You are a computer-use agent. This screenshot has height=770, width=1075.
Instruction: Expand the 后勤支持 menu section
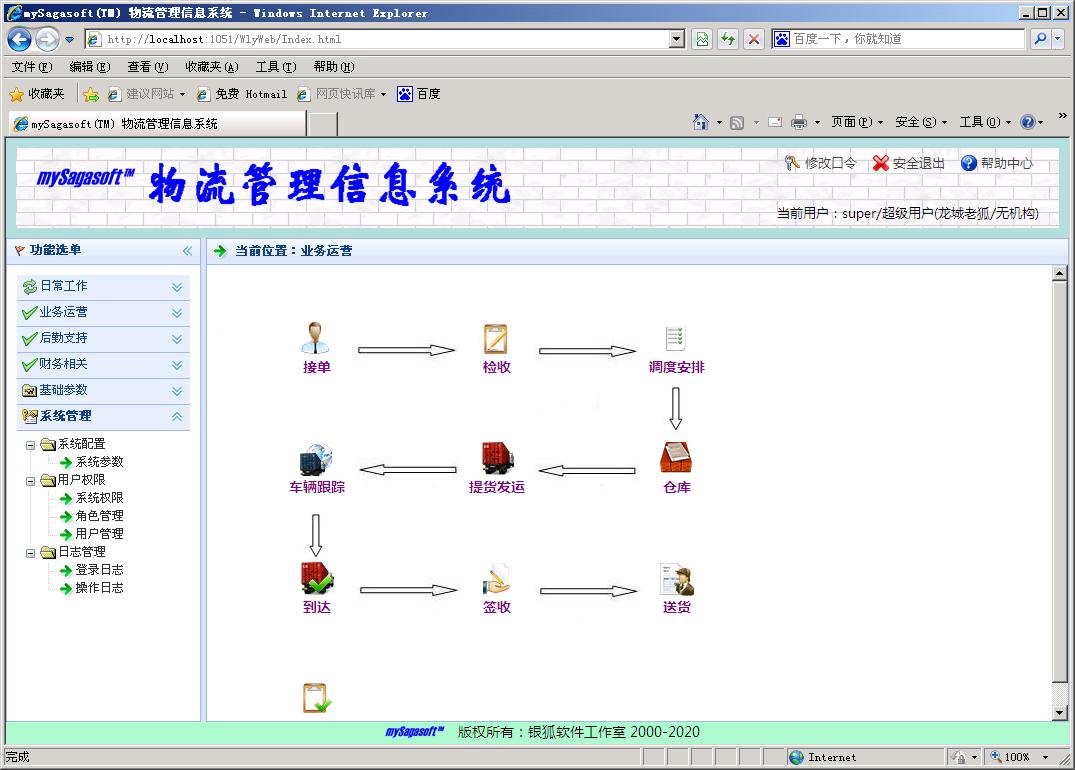[103, 339]
